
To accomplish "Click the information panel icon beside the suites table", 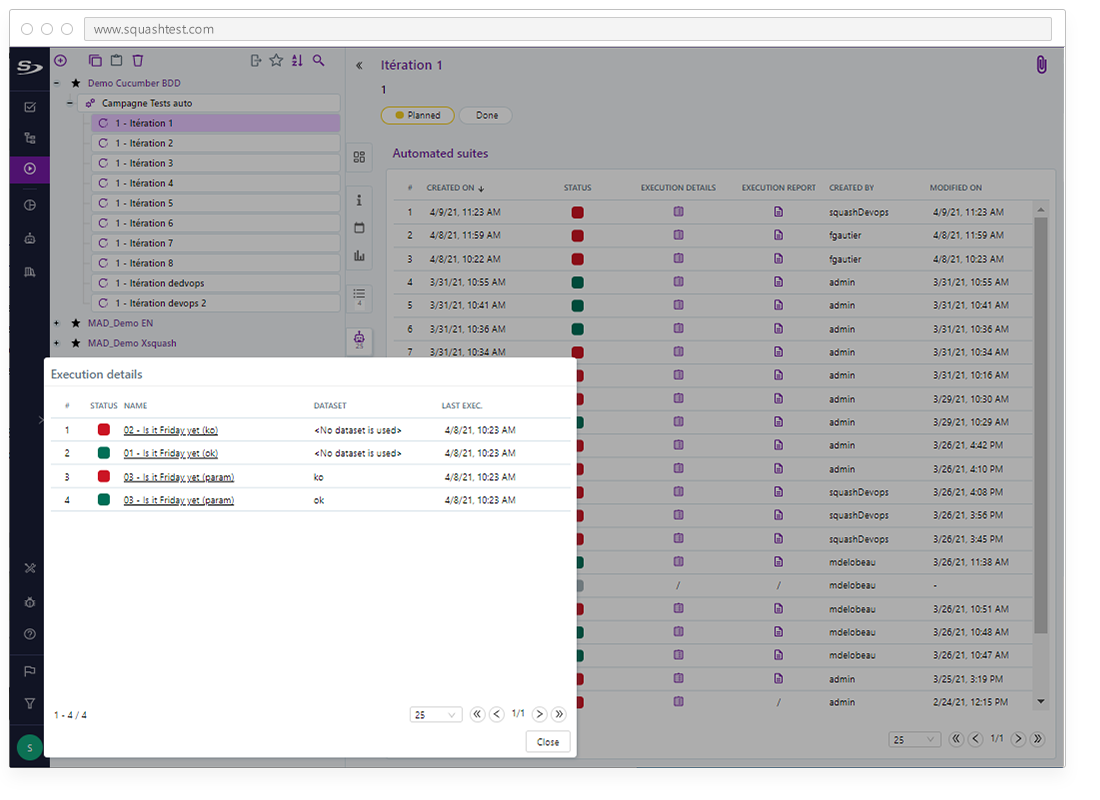I will pyautogui.click(x=359, y=200).
